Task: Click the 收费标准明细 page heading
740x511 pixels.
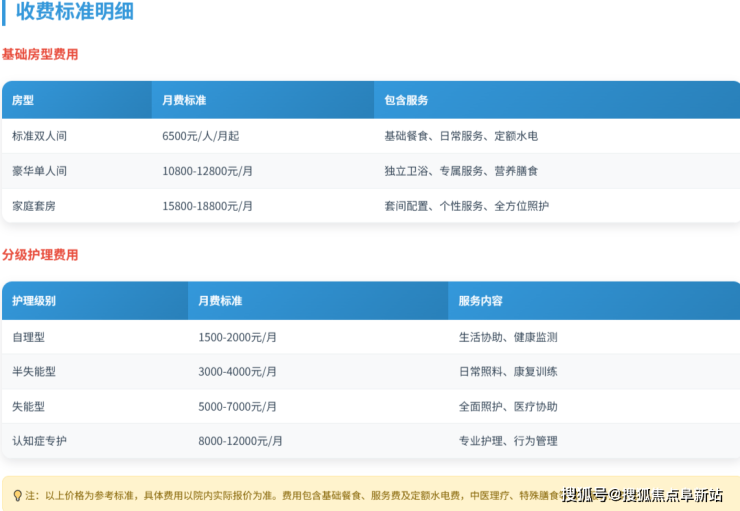Action: pyautogui.click(x=75, y=12)
